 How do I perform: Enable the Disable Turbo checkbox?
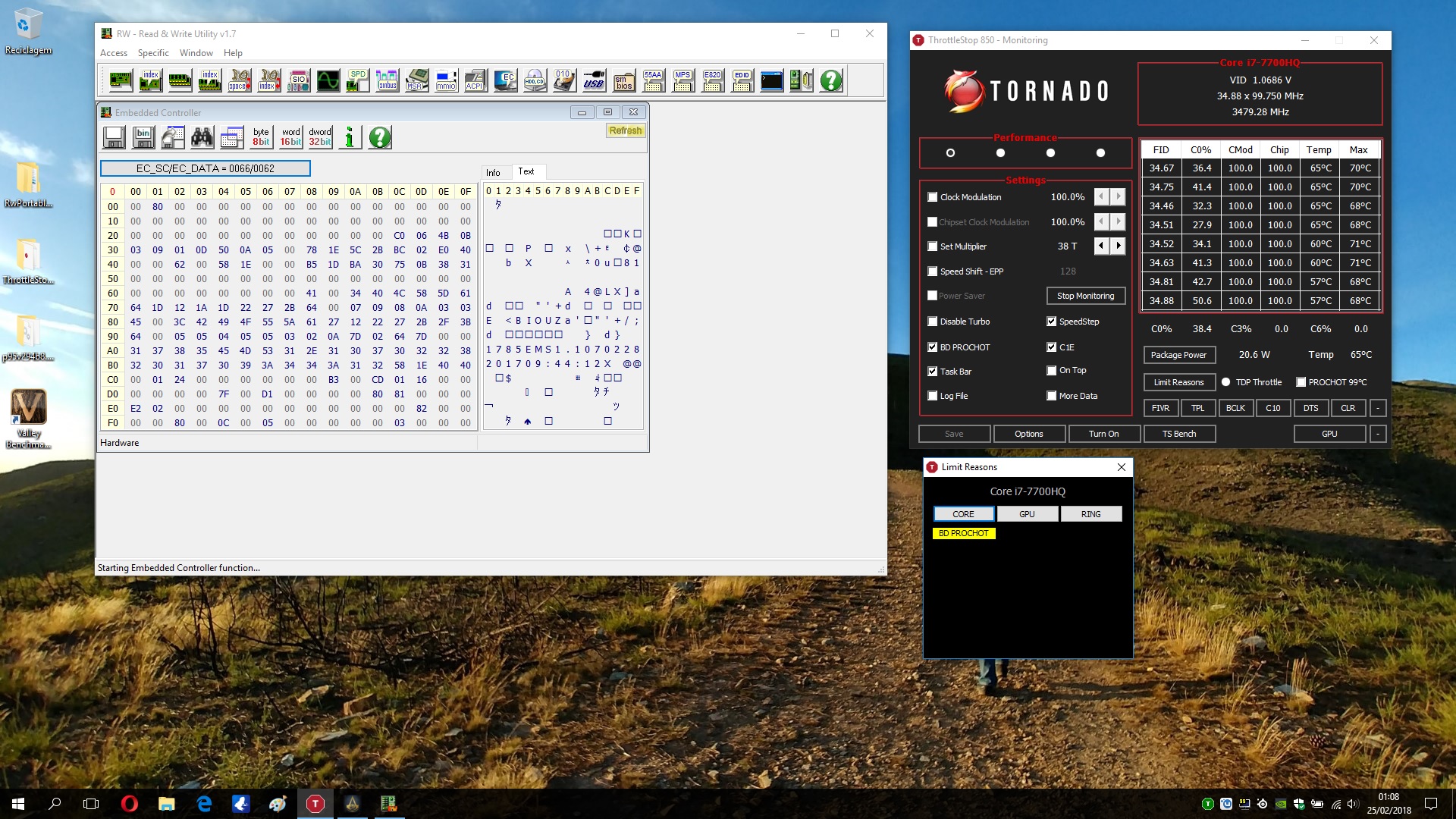pos(933,322)
